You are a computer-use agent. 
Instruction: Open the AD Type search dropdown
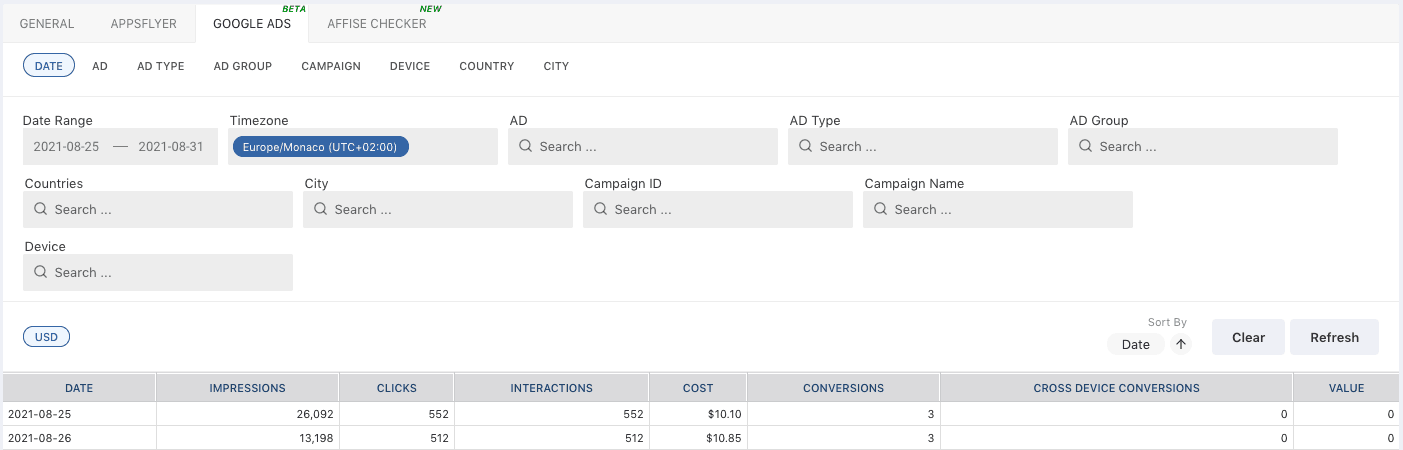pos(923,146)
